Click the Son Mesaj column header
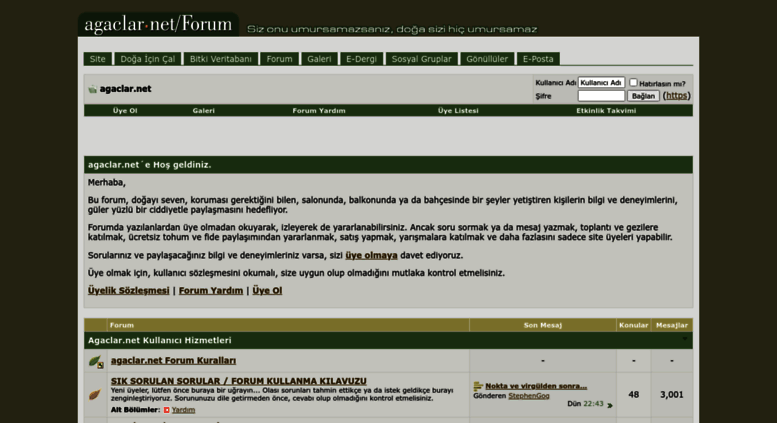This screenshot has height=423, width=777. pos(543,325)
